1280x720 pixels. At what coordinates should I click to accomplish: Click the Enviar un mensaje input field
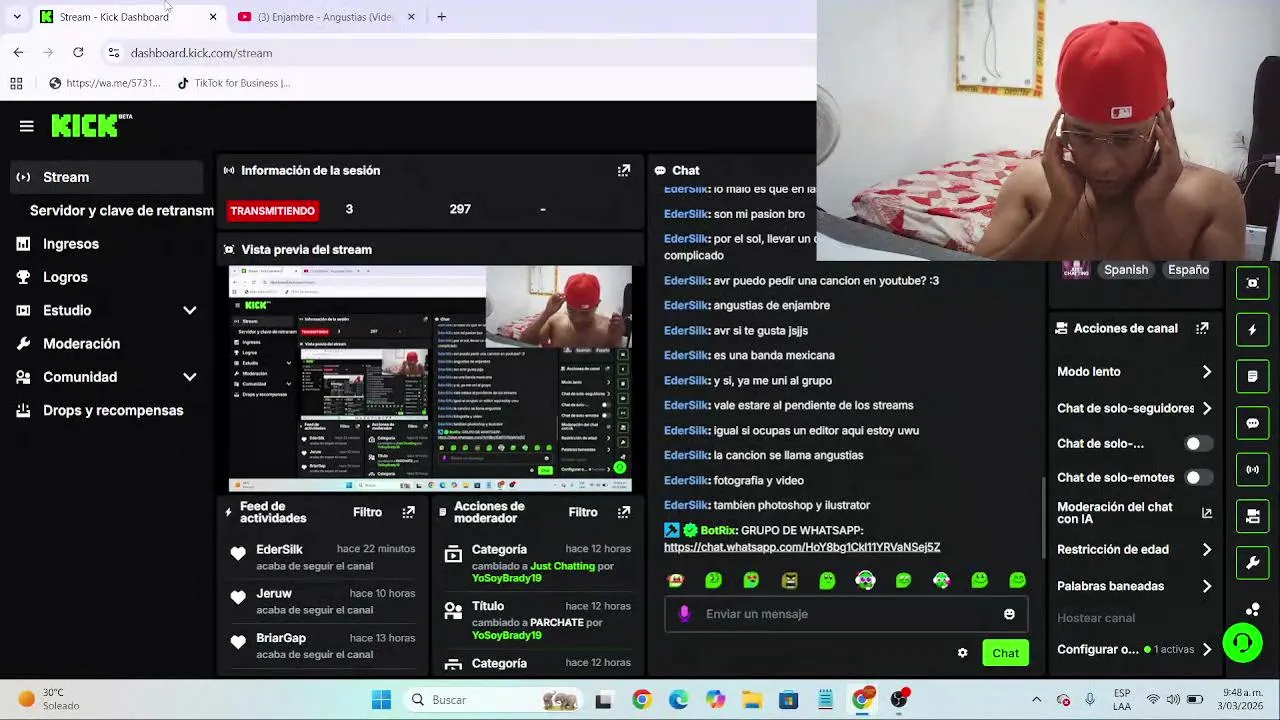pyautogui.click(x=846, y=614)
